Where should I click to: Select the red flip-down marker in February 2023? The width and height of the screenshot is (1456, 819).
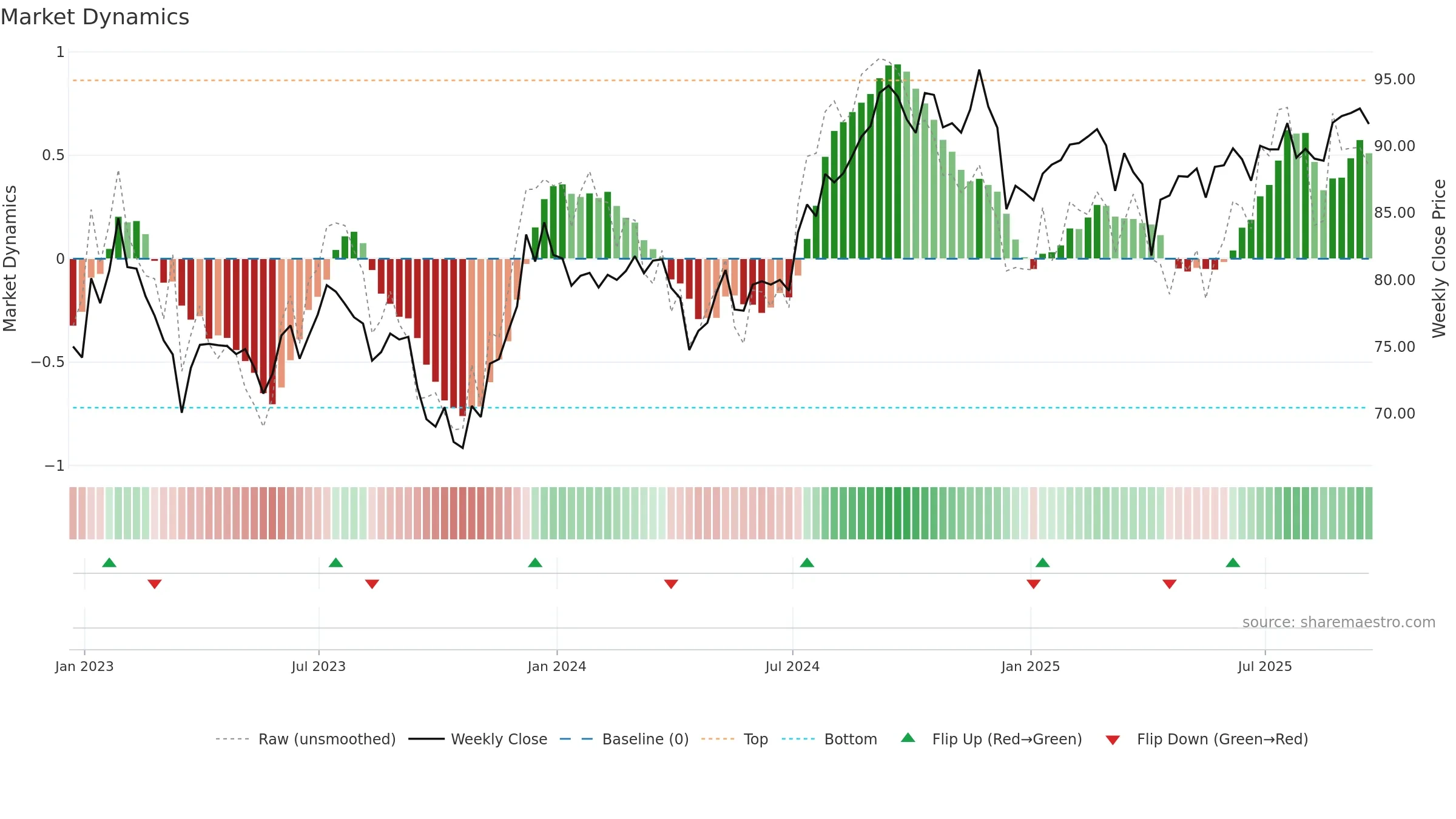155,584
